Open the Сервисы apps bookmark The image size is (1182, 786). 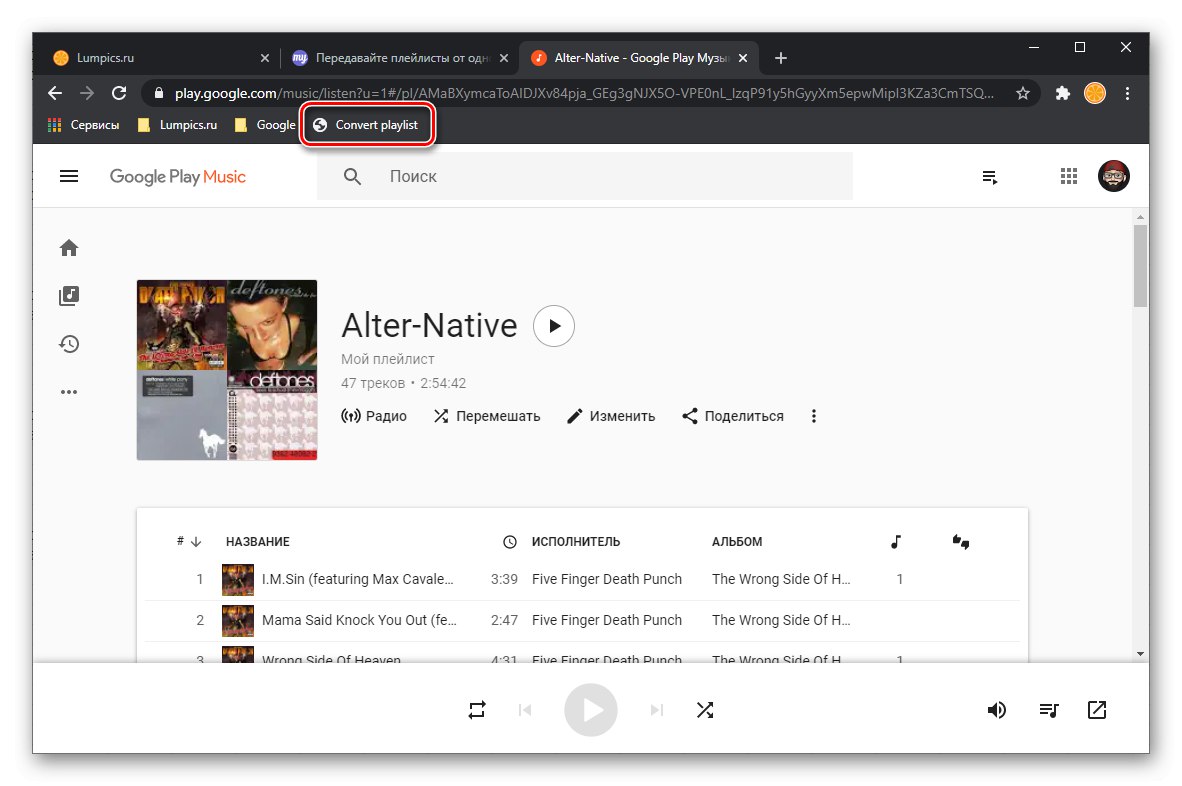pyautogui.click(x=84, y=125)
